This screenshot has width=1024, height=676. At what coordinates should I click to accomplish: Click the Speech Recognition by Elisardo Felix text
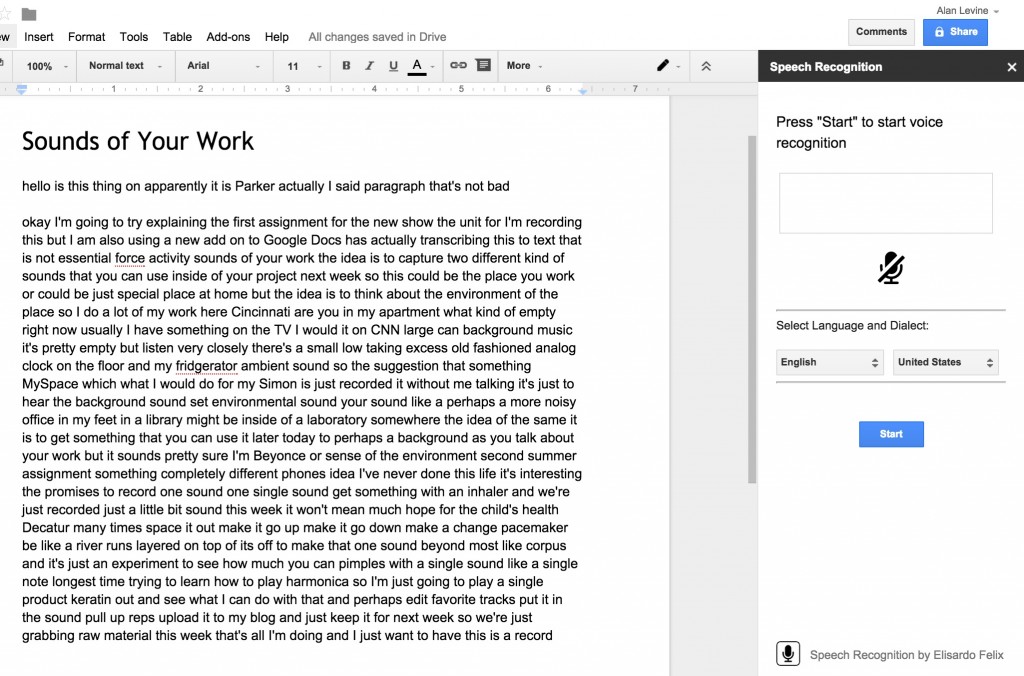pos(906,654)
